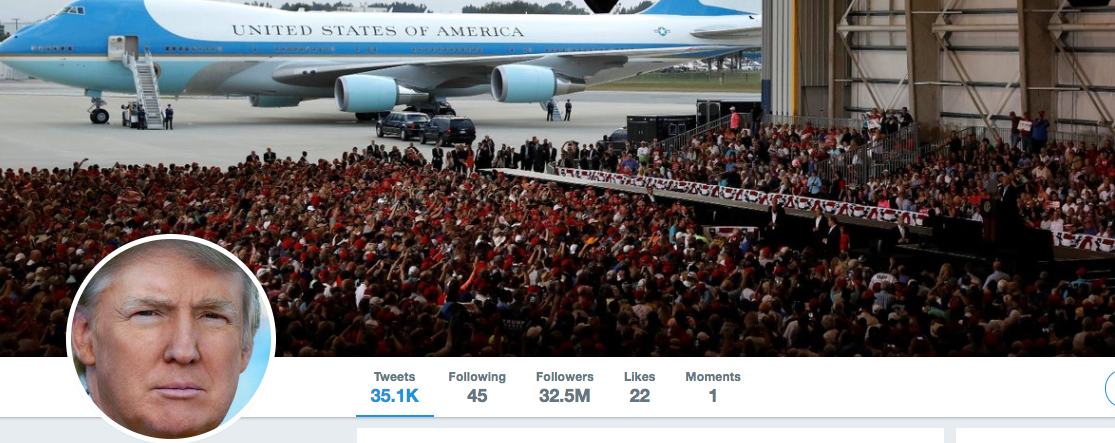Click the "Likes" label text
The image size is (1115, 443).
639,377
